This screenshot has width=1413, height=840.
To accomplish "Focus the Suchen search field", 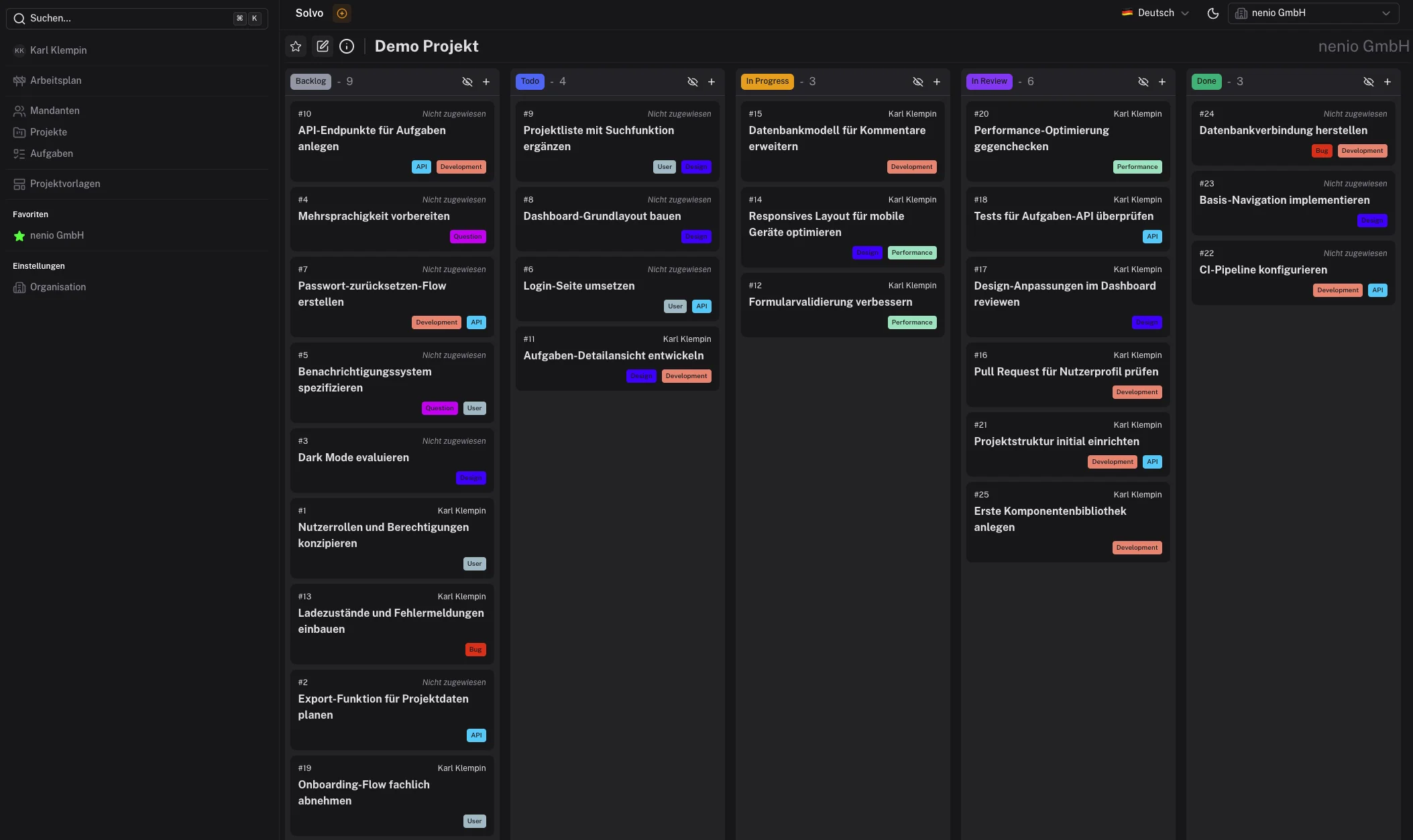I will [137, 18].
